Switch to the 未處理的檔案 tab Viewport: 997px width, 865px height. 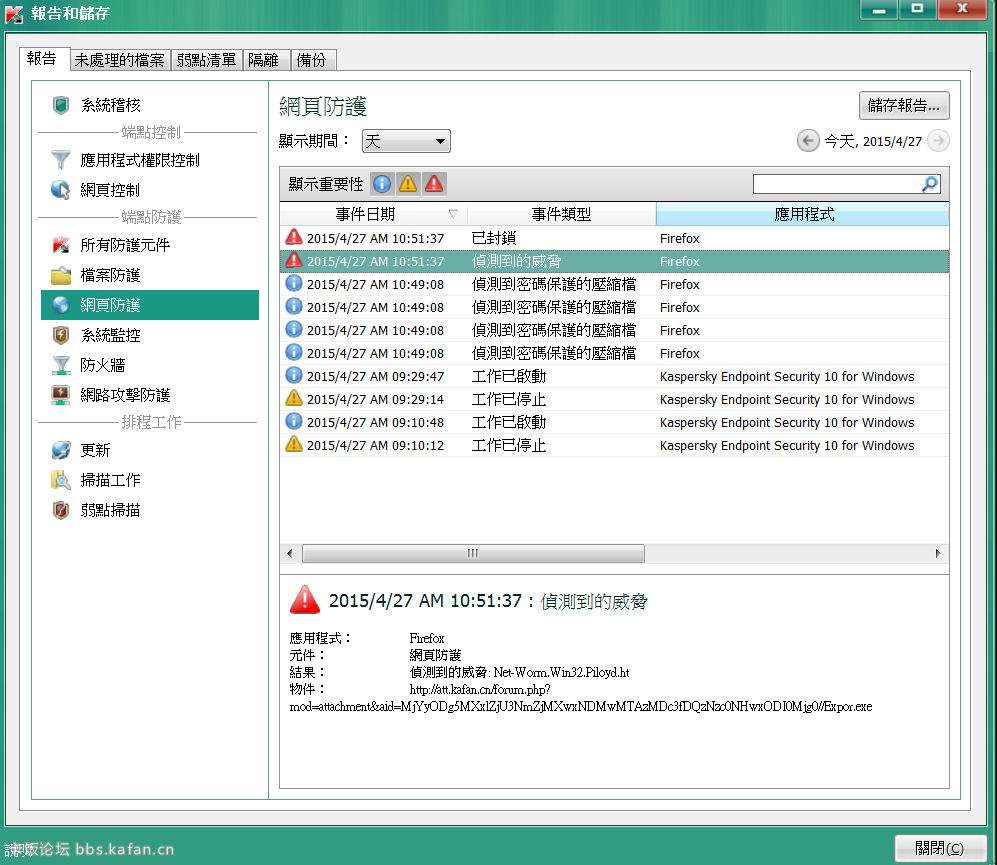120,60
